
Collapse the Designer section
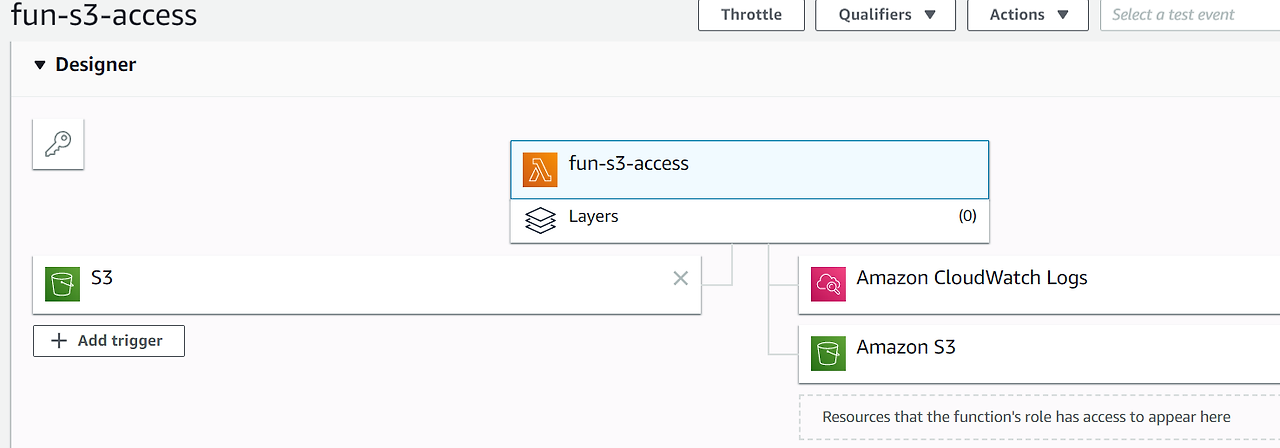pos(40,65)
